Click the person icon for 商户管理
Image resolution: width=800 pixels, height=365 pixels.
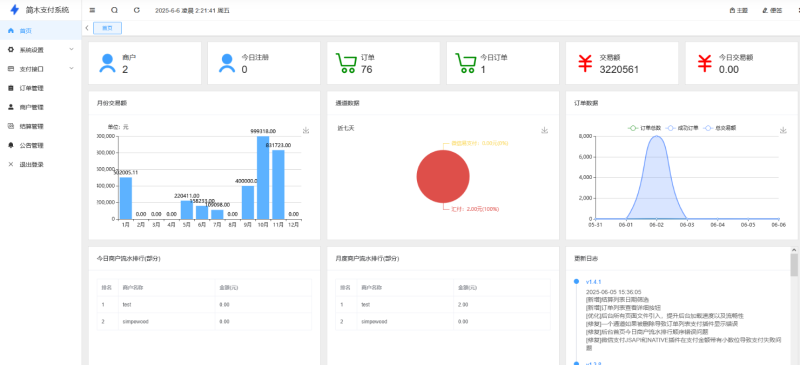[11, 107]
